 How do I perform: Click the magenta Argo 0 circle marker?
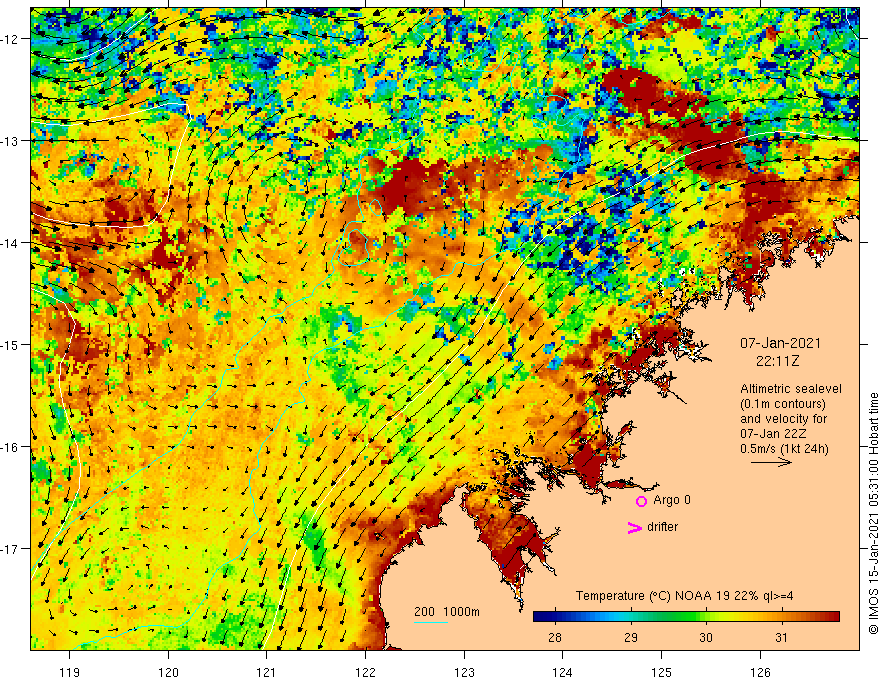coord(641,501)
